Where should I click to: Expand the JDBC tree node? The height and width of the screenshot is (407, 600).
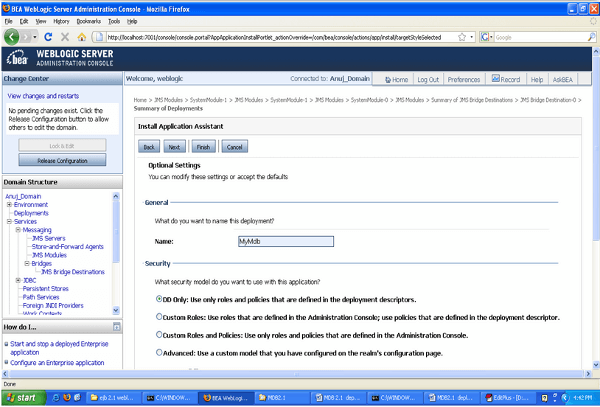[x=18, y=280]
